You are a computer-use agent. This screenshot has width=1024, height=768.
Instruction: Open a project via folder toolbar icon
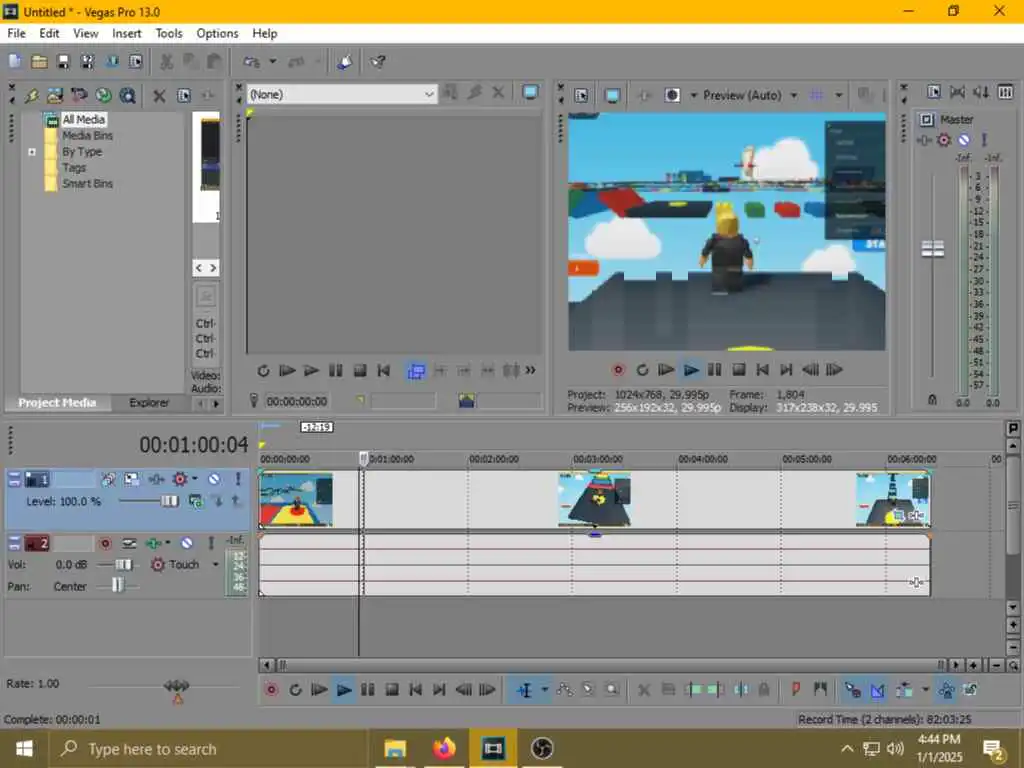click(x=39, y=61)
